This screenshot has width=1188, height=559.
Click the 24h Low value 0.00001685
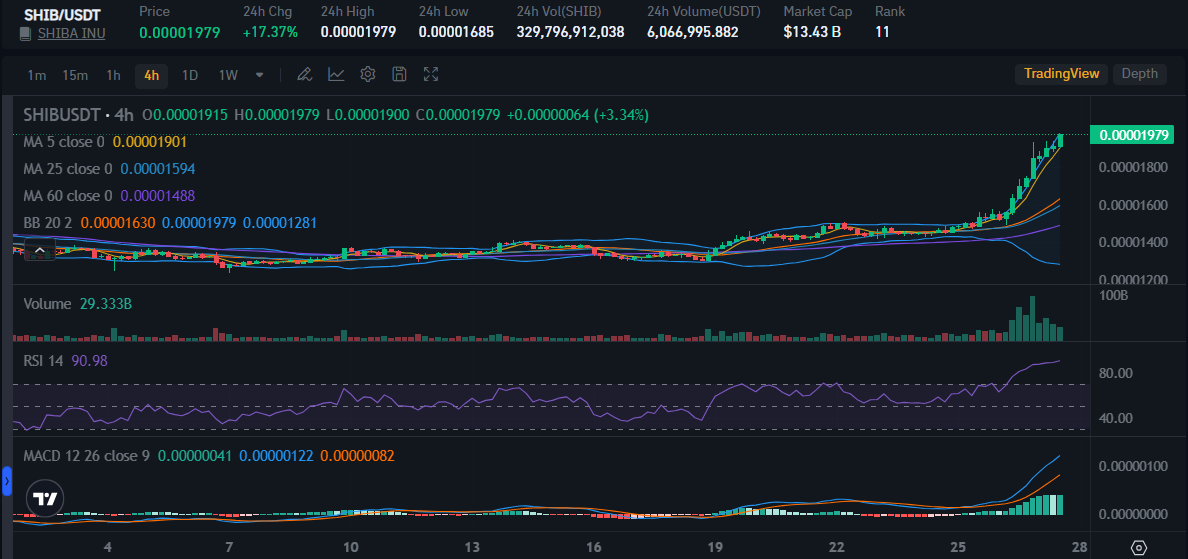pos(456,33)
